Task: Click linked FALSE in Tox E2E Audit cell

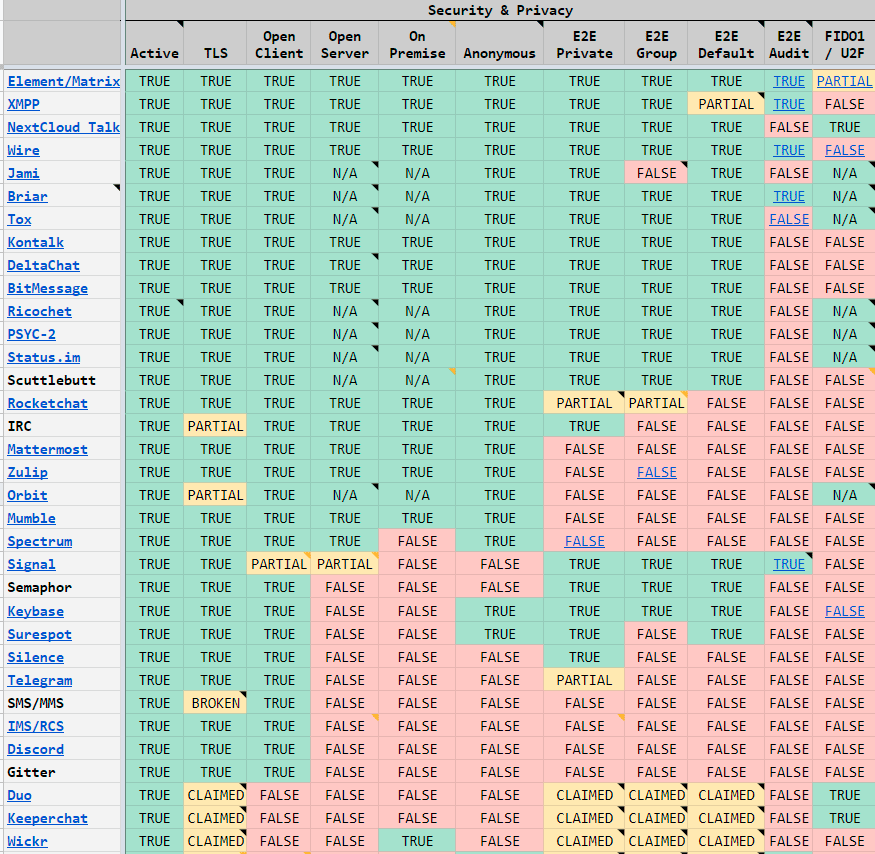Action: pyautogui.click(x=788, y=219)
